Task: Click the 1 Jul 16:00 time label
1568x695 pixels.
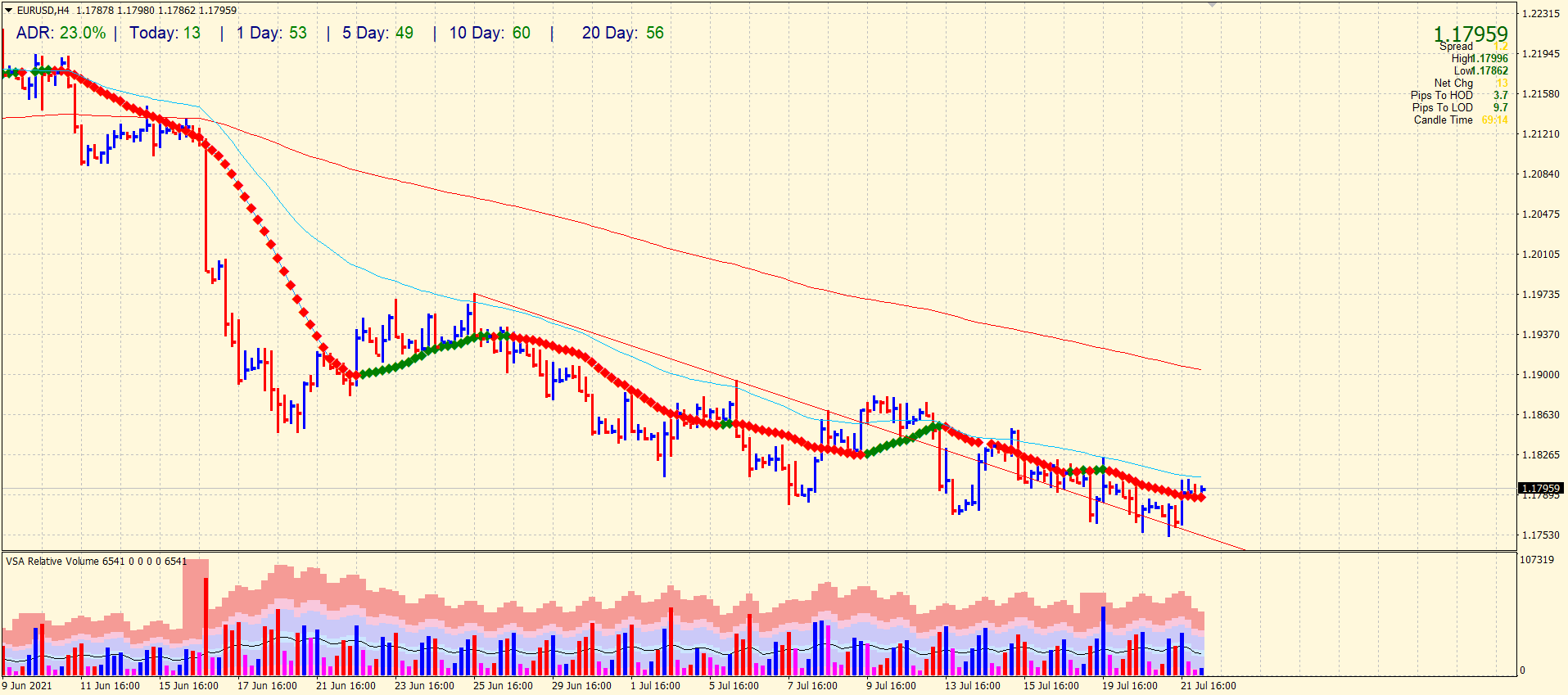Action: 655,686
